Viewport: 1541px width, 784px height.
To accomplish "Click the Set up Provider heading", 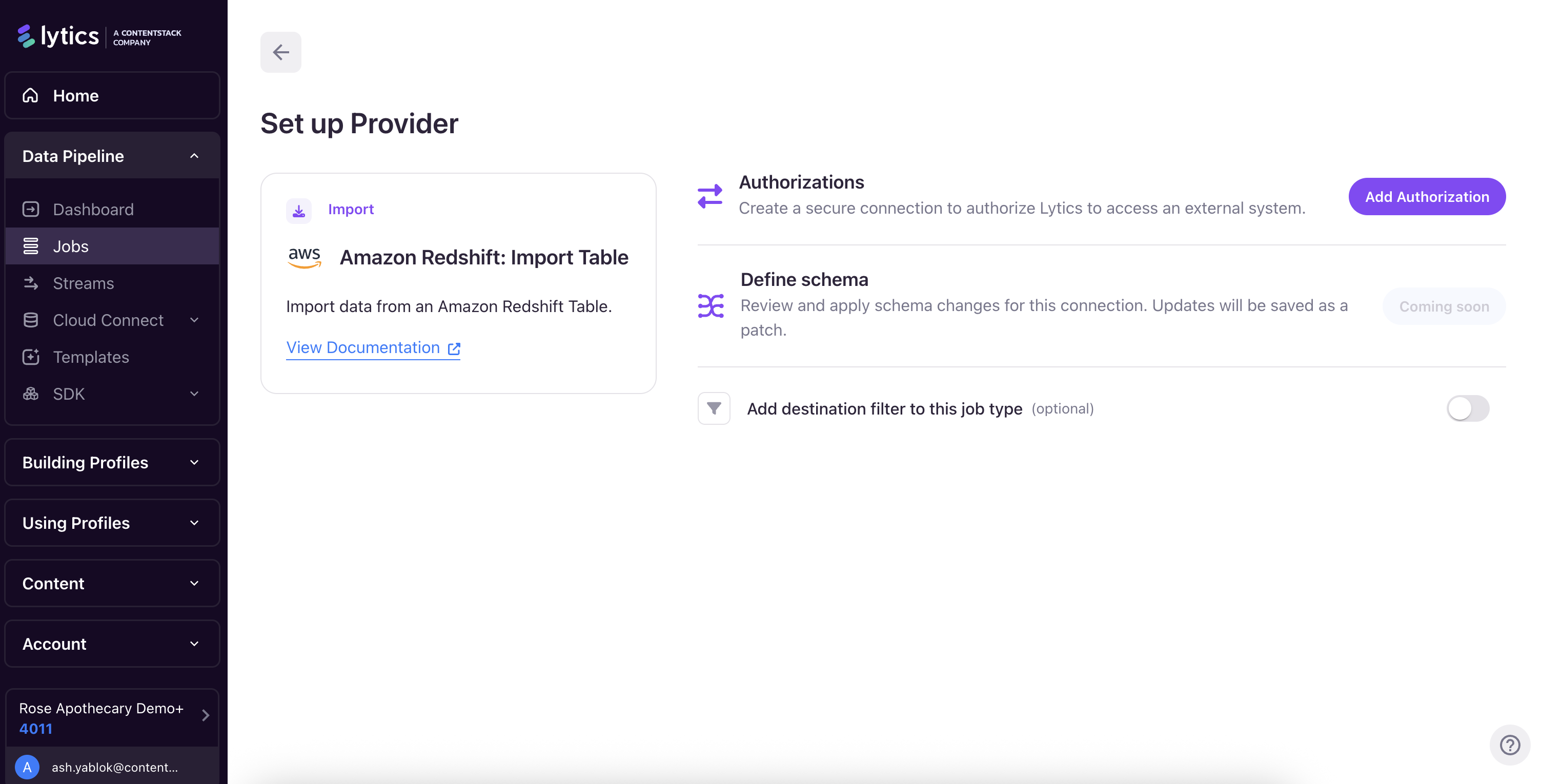I will (x=359, y=124).
